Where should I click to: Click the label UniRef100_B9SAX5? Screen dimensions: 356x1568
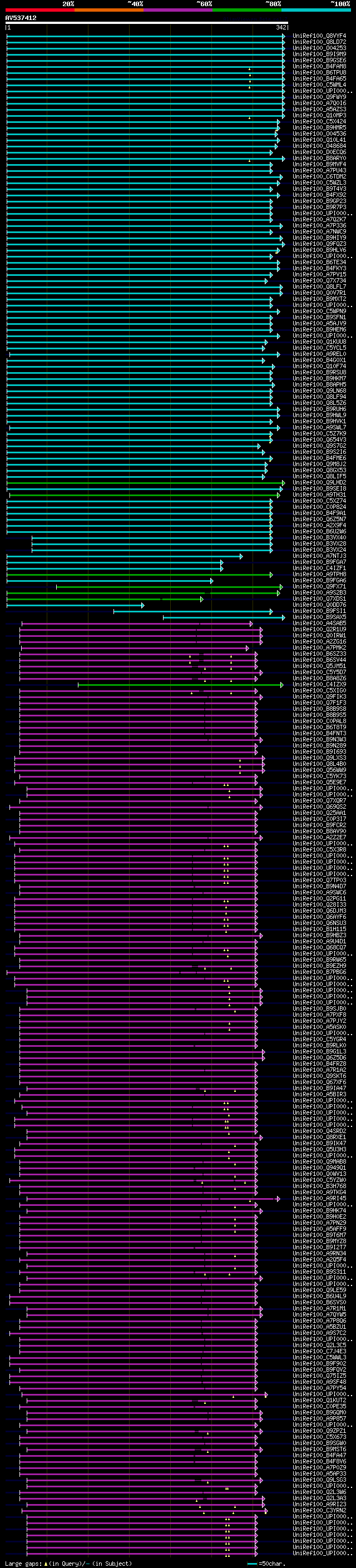pos(319,617)
